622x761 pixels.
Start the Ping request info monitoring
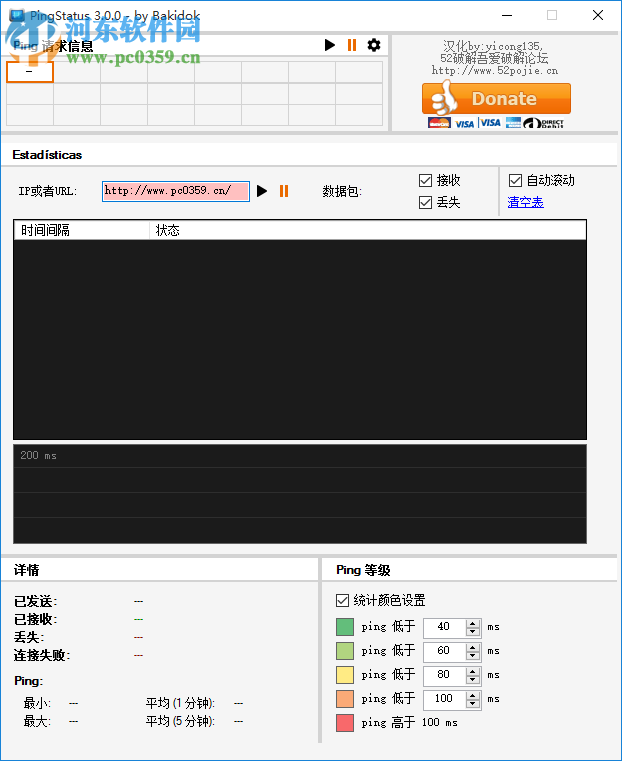pos(330,45)
